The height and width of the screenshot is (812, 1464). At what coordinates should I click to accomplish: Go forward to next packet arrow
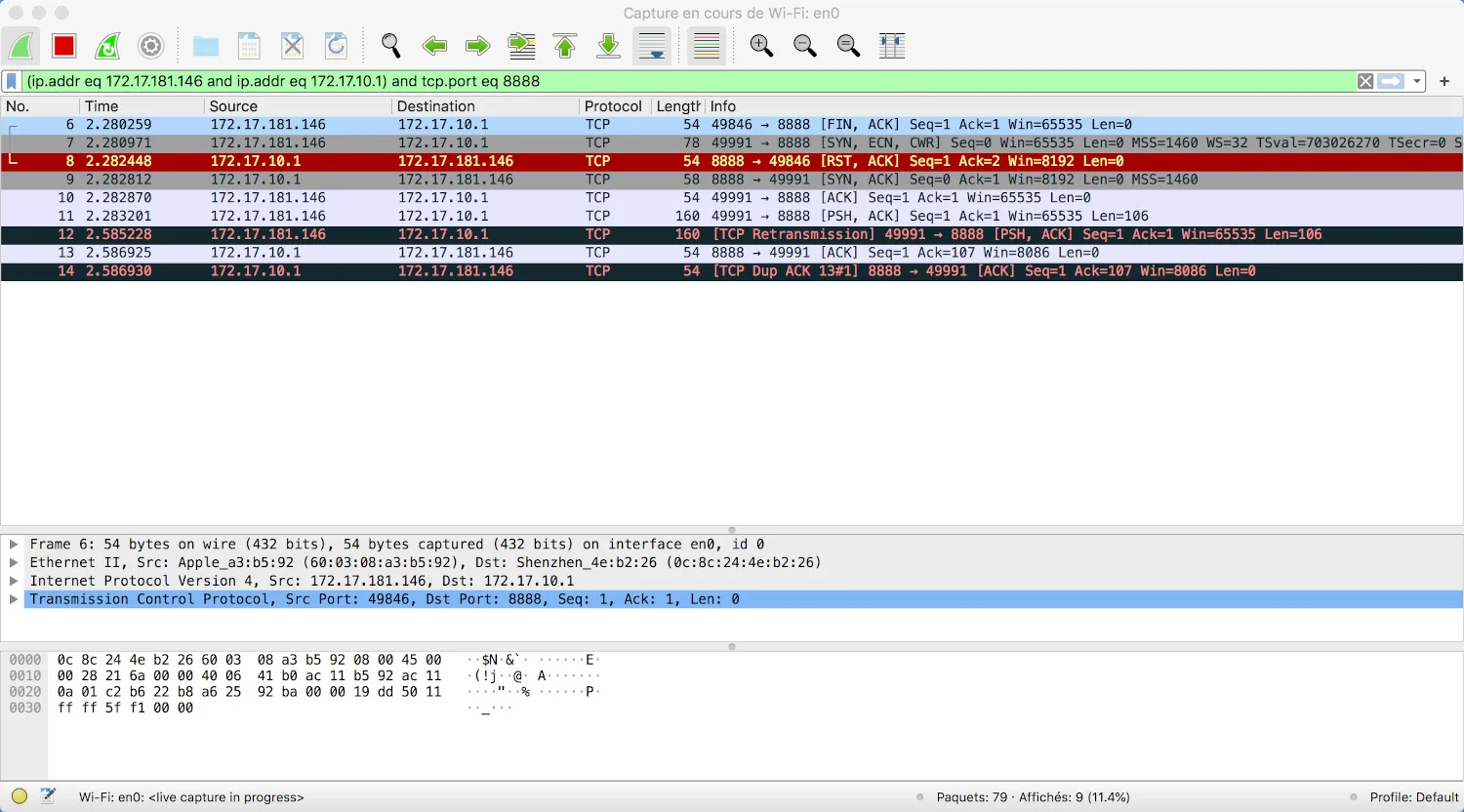click(477, 46)
